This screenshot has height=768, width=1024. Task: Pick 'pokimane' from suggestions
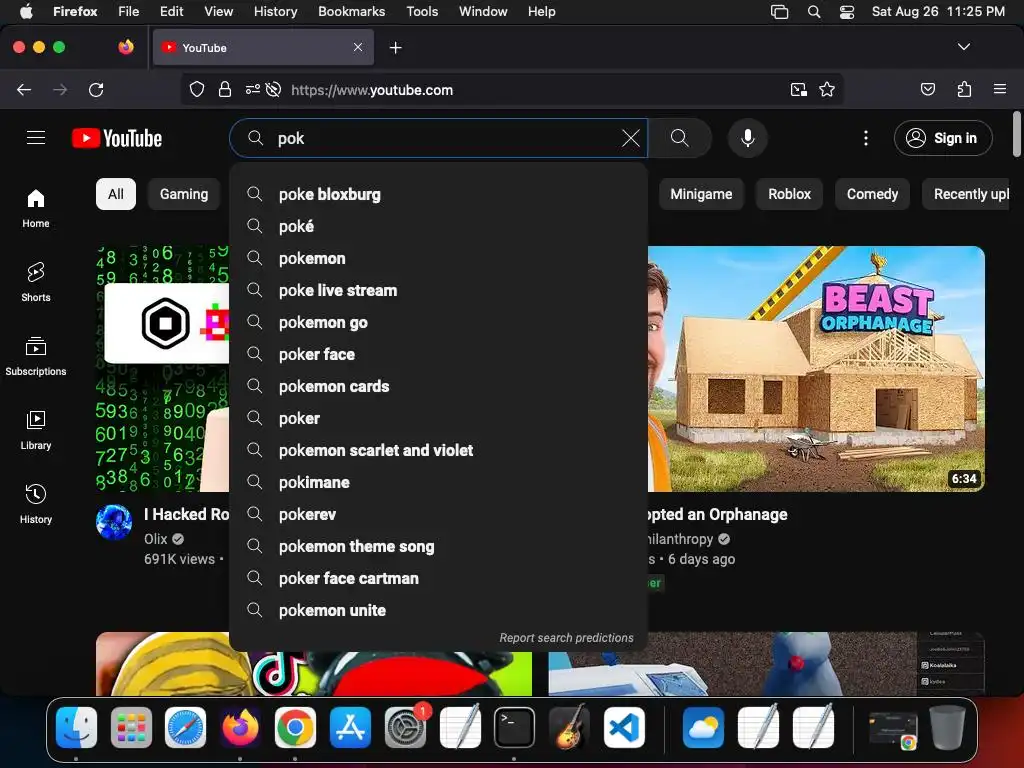pyautogui.click(x=438, y=483)
